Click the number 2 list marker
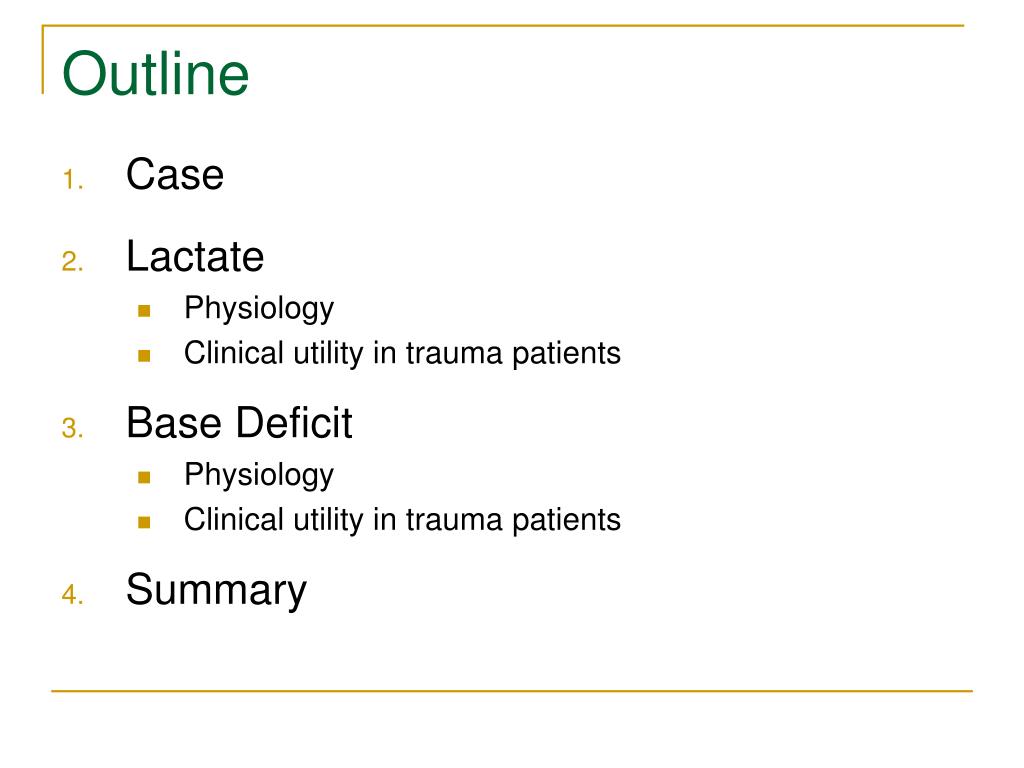The height and width of the screenshot is (768, 1024). pyautogui.click(x=73, y=262)
